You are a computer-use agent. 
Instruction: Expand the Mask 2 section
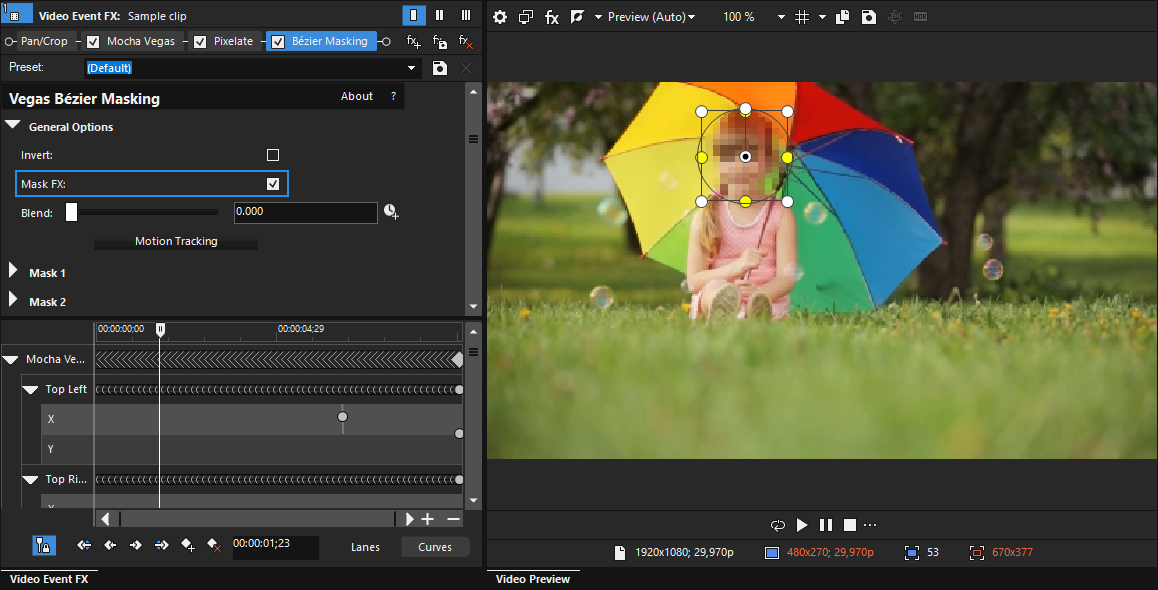point(13,299)
